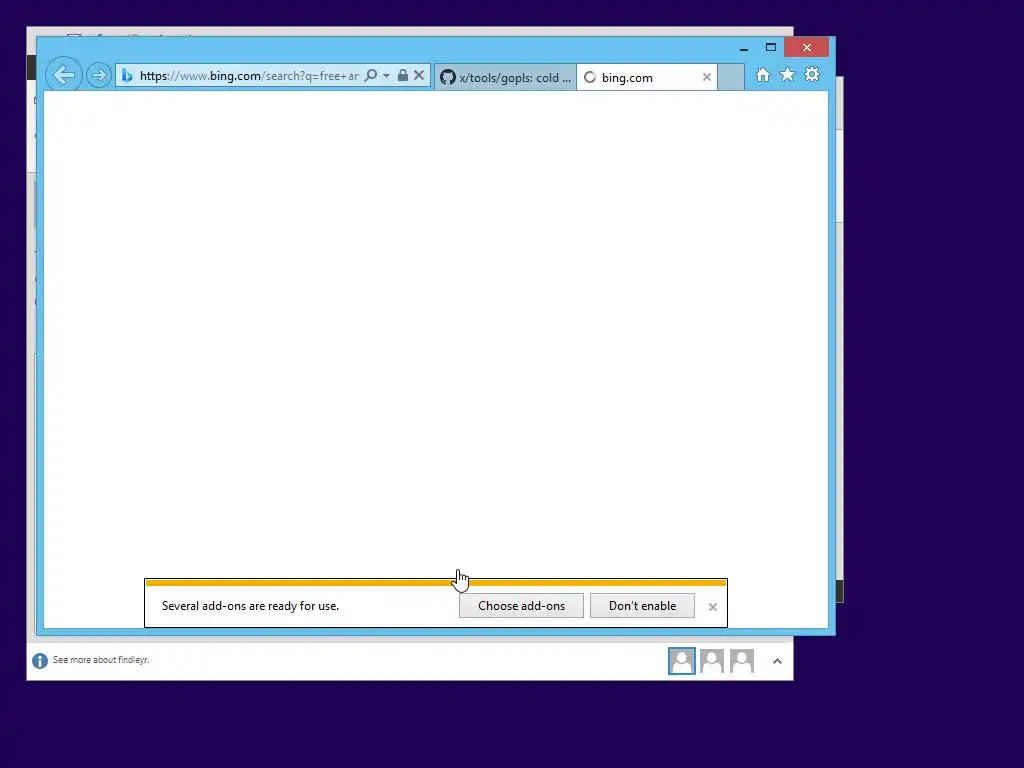1024x768 pixels.
Task: Select the third contact avatar
Action: pos(742,661)
